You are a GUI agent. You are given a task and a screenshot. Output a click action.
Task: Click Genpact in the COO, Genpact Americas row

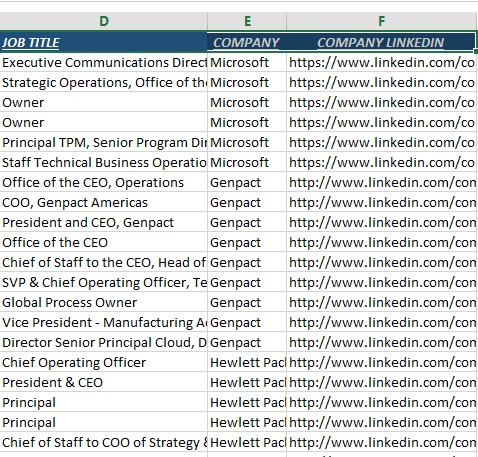click(247, 202)
